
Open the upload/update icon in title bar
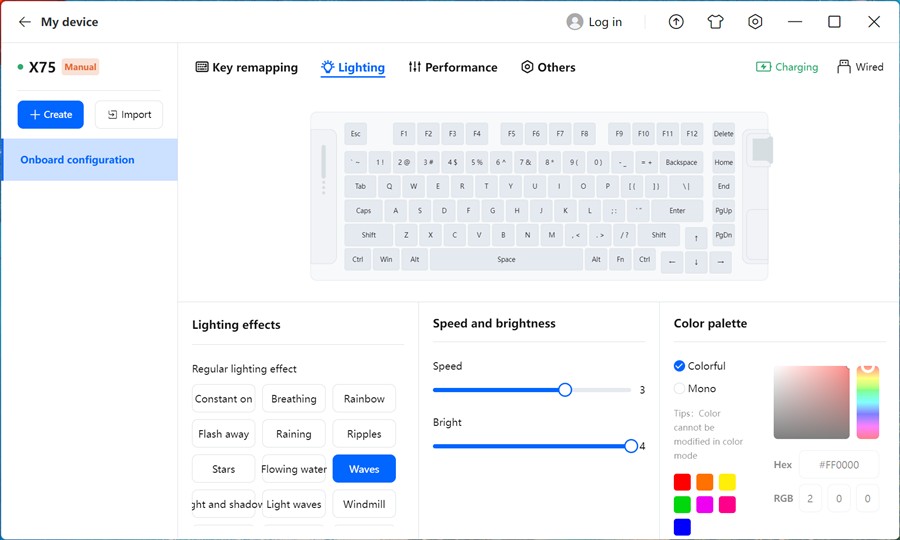coord(676,22)
